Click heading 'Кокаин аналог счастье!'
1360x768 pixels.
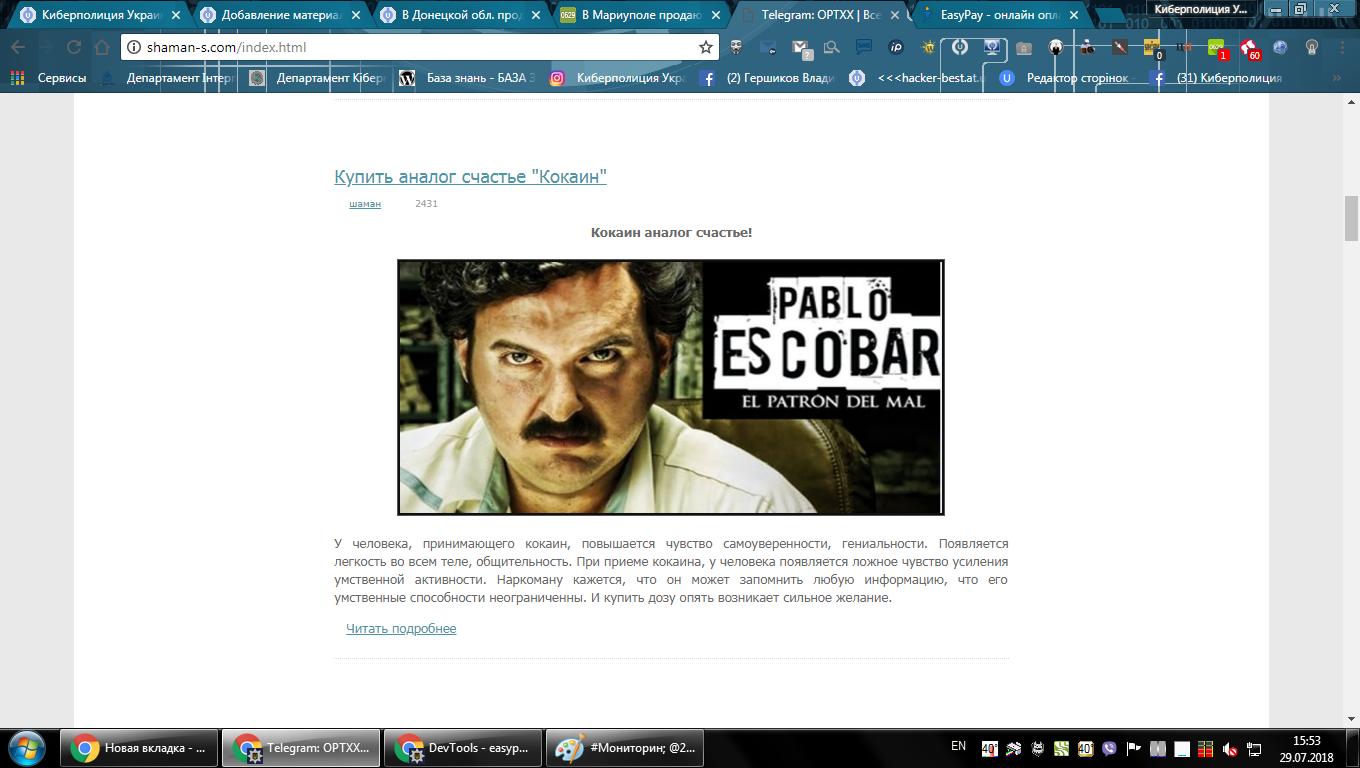tap(671, 233)
